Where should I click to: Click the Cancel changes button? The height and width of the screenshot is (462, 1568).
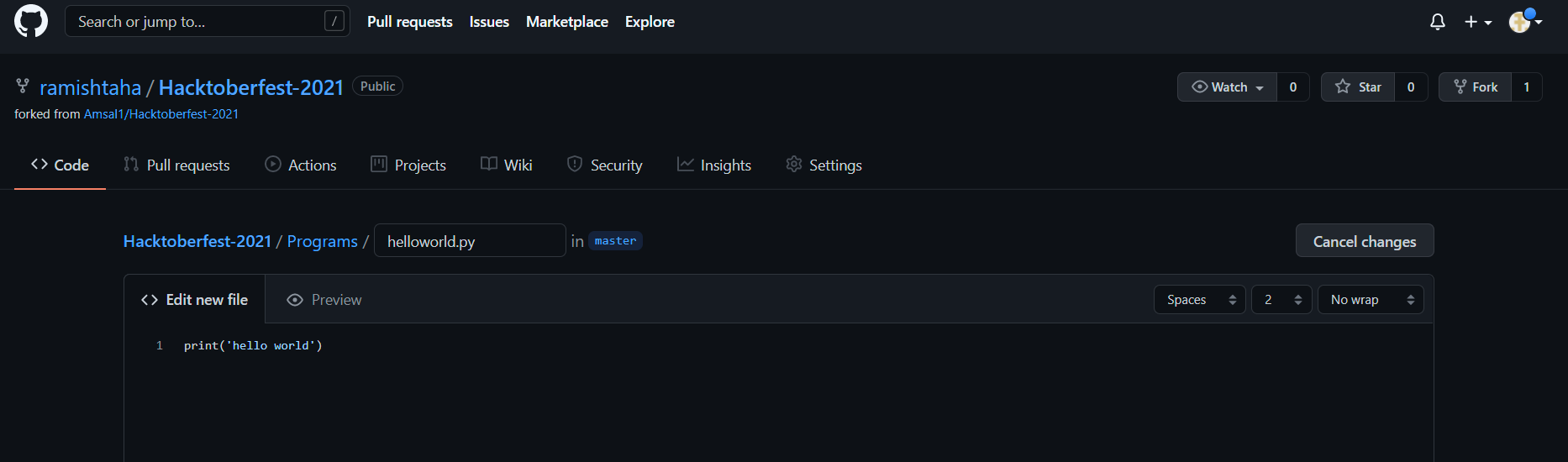[1364, 241]
